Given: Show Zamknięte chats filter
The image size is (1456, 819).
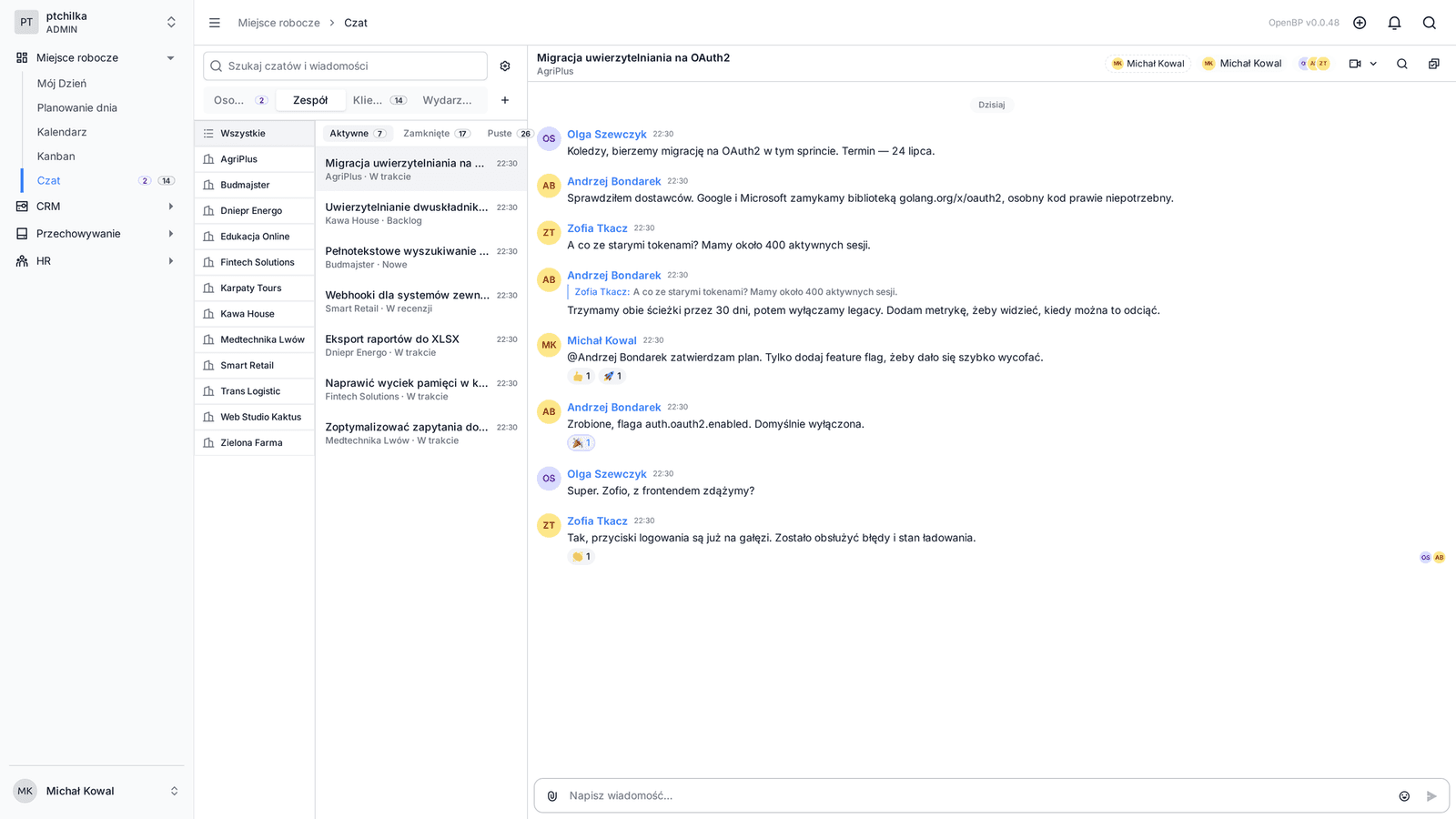Looking at the screenshot, I should 437,134.
